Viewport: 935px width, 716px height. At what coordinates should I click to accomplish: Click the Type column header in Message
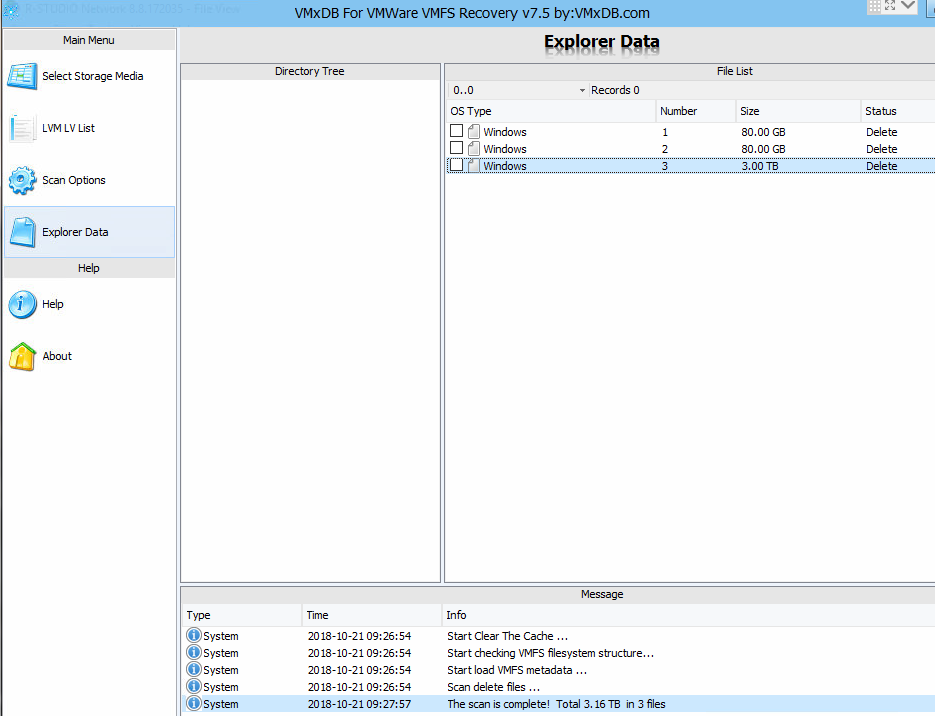point(242,615)
